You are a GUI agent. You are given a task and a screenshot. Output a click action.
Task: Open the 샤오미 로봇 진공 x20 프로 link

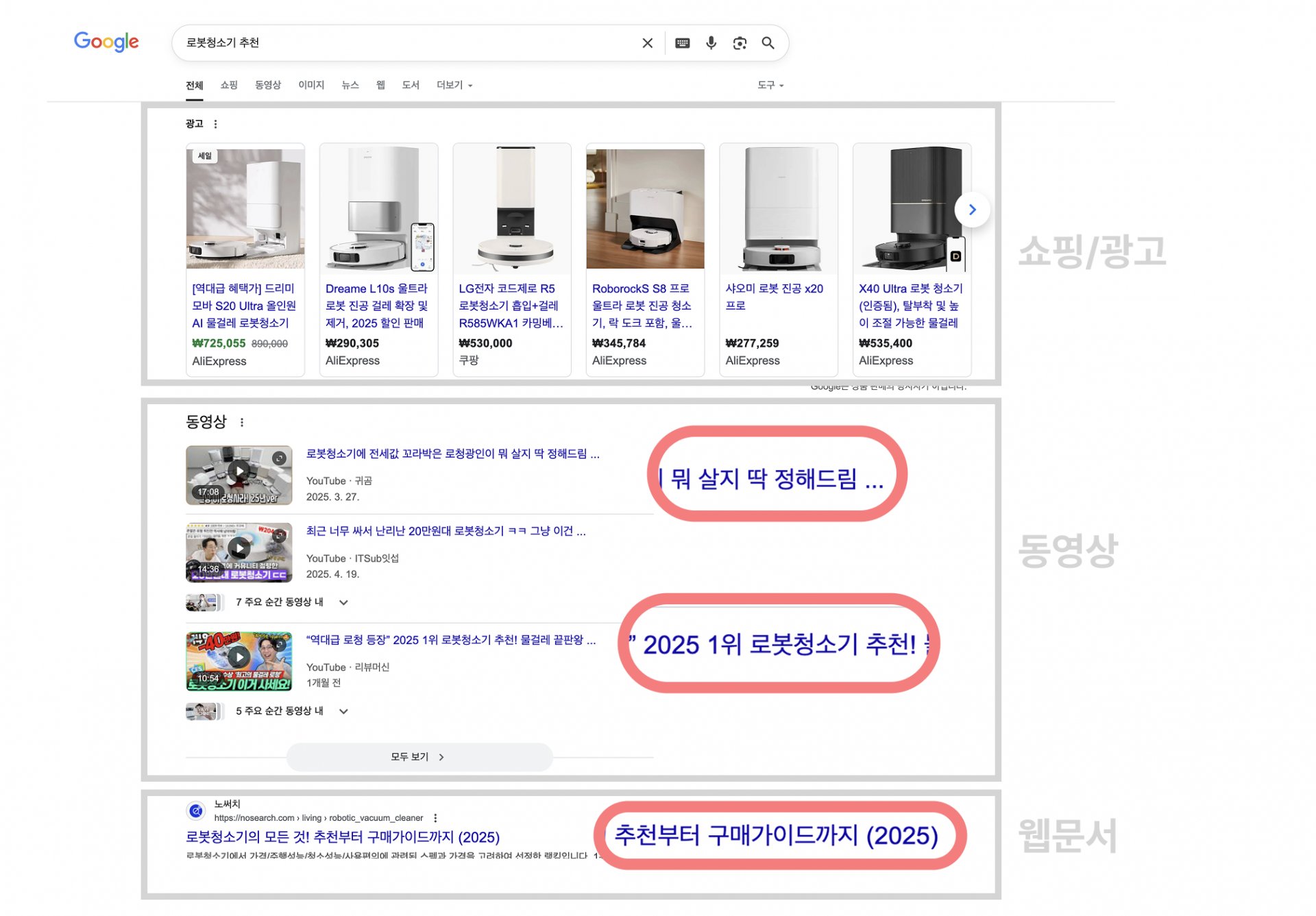775,297
